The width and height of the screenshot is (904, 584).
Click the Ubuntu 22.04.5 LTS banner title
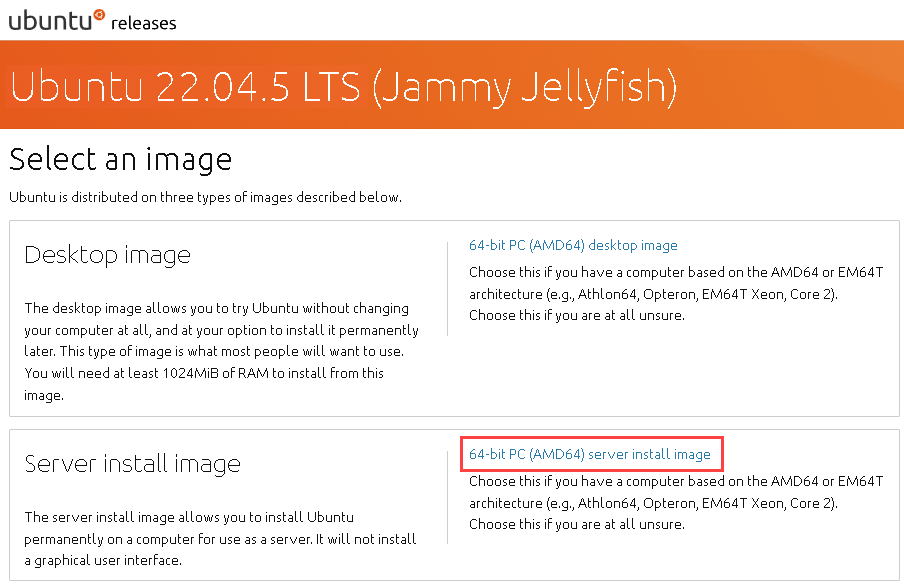pos(343,87)
